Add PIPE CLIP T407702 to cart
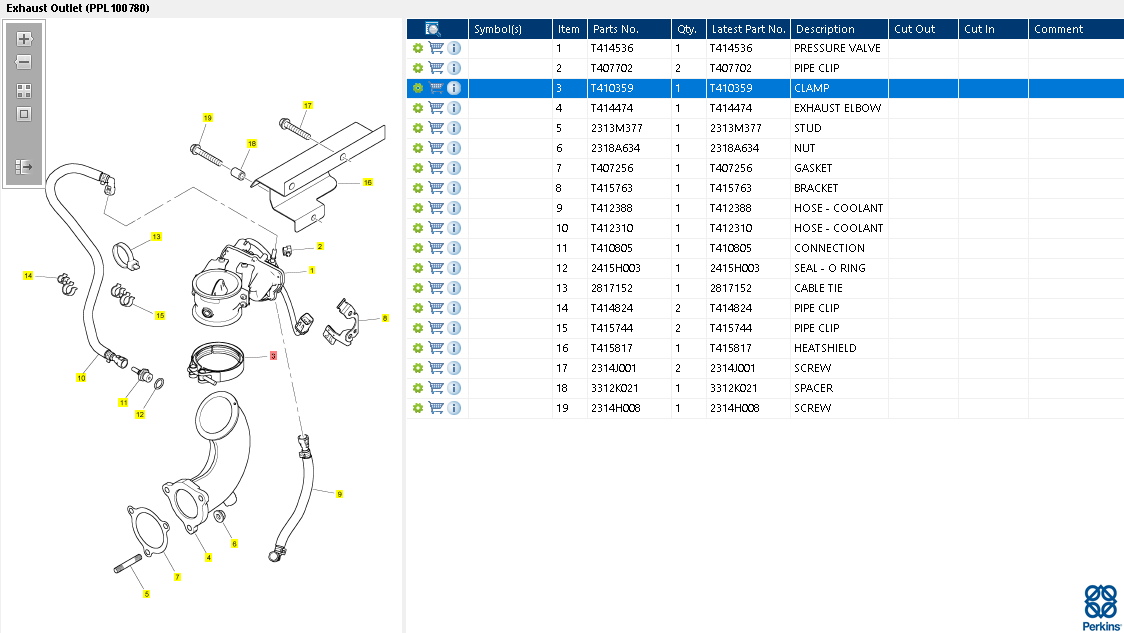 (x=436, y=68)
